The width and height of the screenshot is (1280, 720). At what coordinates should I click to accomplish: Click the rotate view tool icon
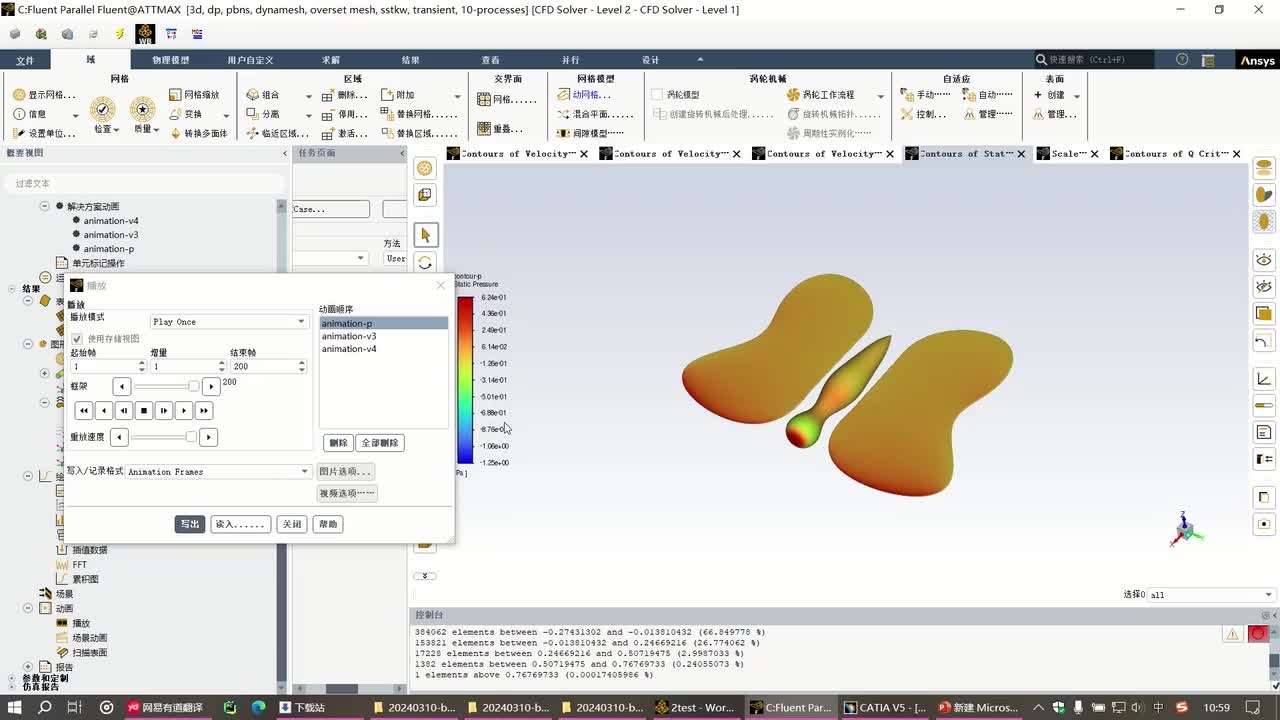[425, 262]
